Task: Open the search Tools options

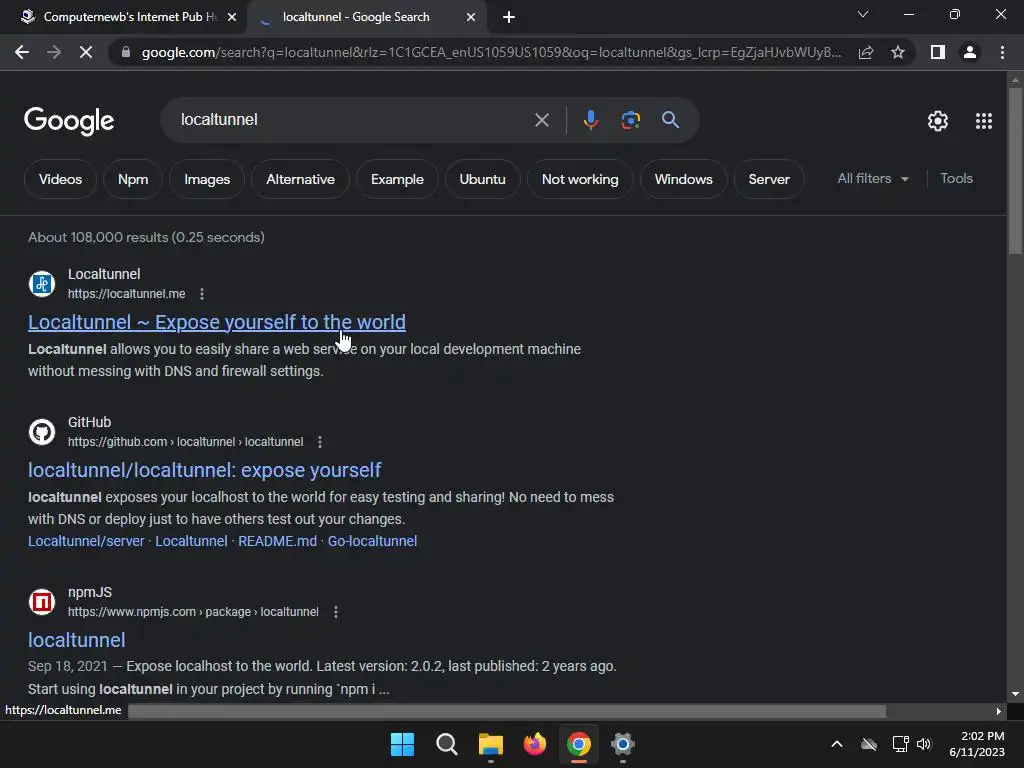Action: point(956,178)
